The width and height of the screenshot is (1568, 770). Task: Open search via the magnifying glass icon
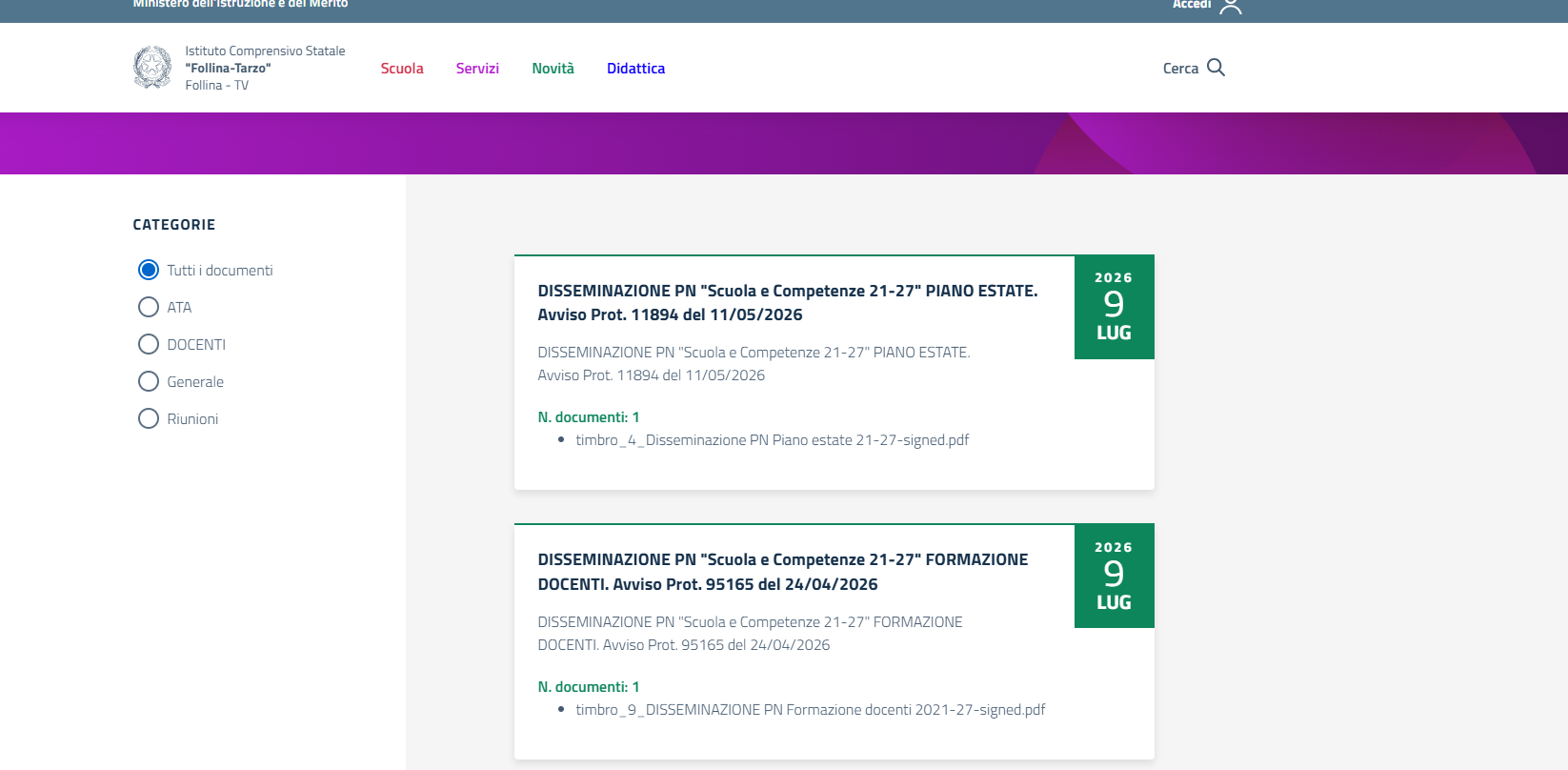pos(1216,68)
